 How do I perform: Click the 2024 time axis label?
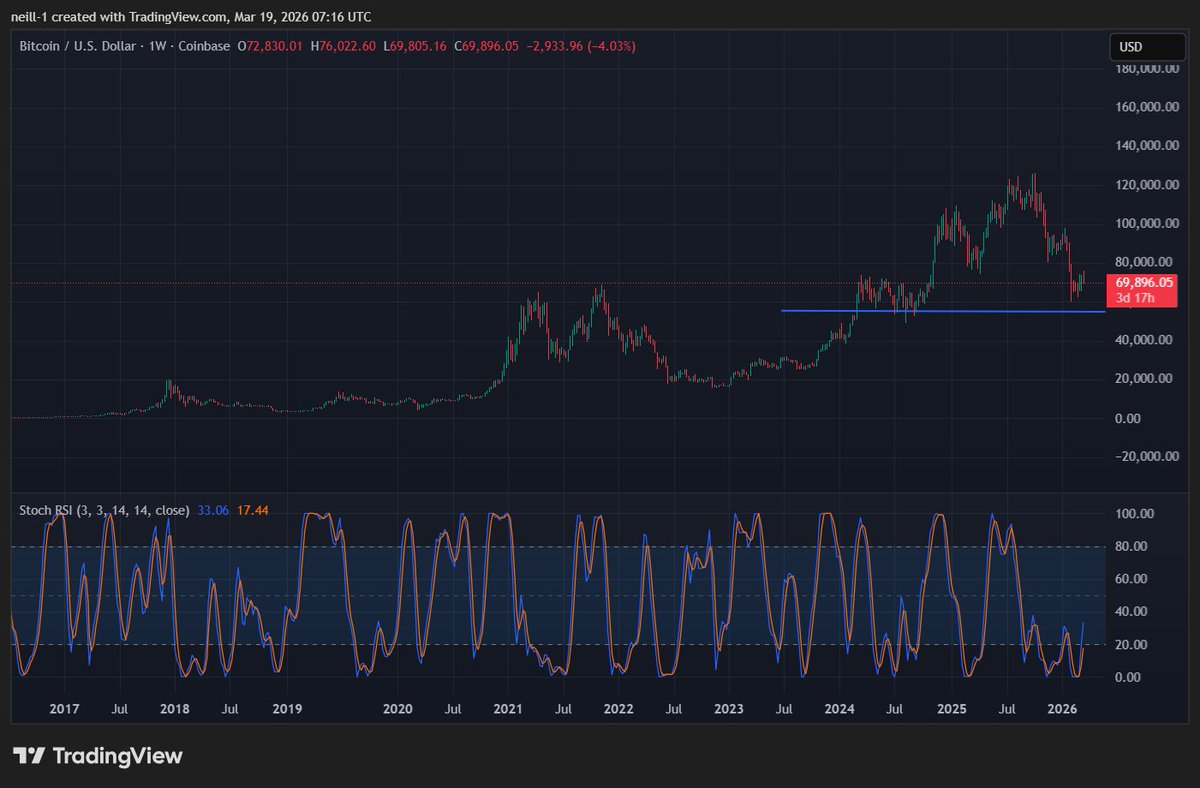click(x=839, y=708)
